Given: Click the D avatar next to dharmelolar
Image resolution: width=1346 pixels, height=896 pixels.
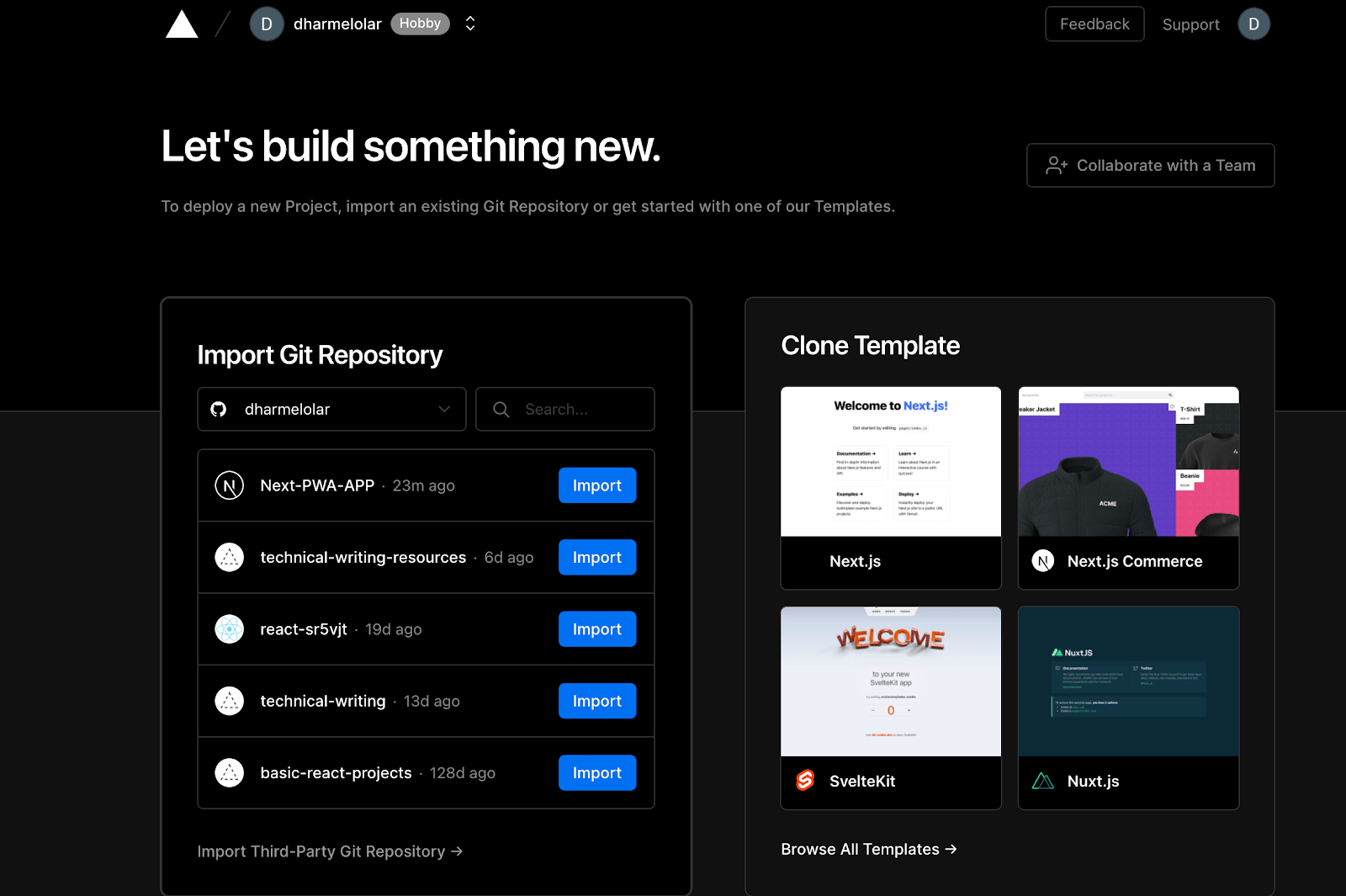Looking at the screenshot, I should pos(266,24).
